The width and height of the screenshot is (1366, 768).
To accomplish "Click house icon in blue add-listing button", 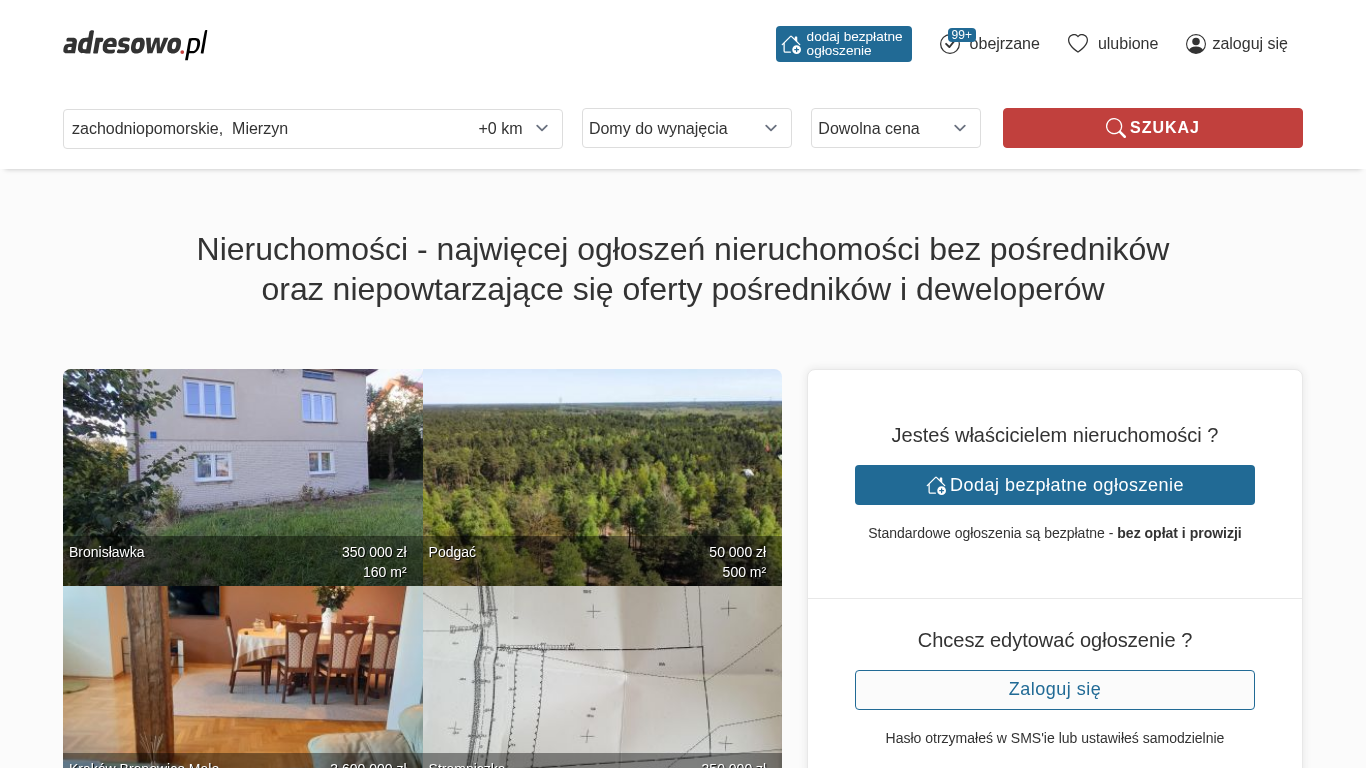I will [x=936, y=485].
